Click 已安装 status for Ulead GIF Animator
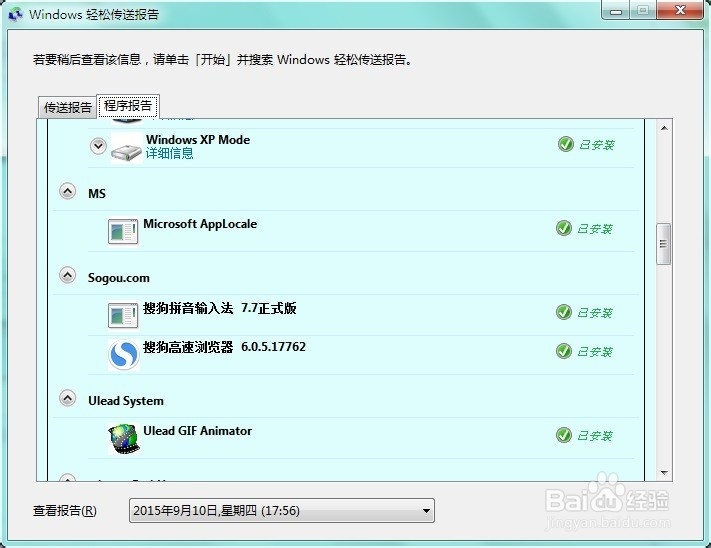Viewport: 711px width, 548px height. point(594,435)
